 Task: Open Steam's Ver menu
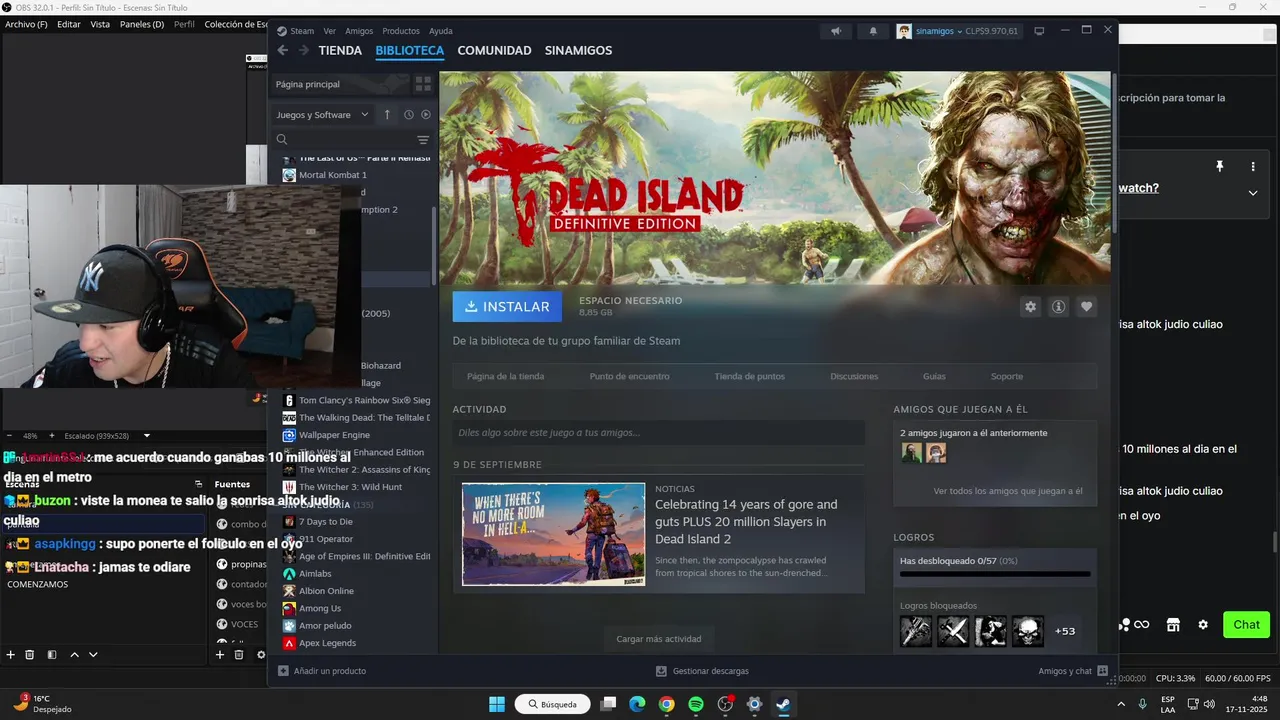[330, 31]
